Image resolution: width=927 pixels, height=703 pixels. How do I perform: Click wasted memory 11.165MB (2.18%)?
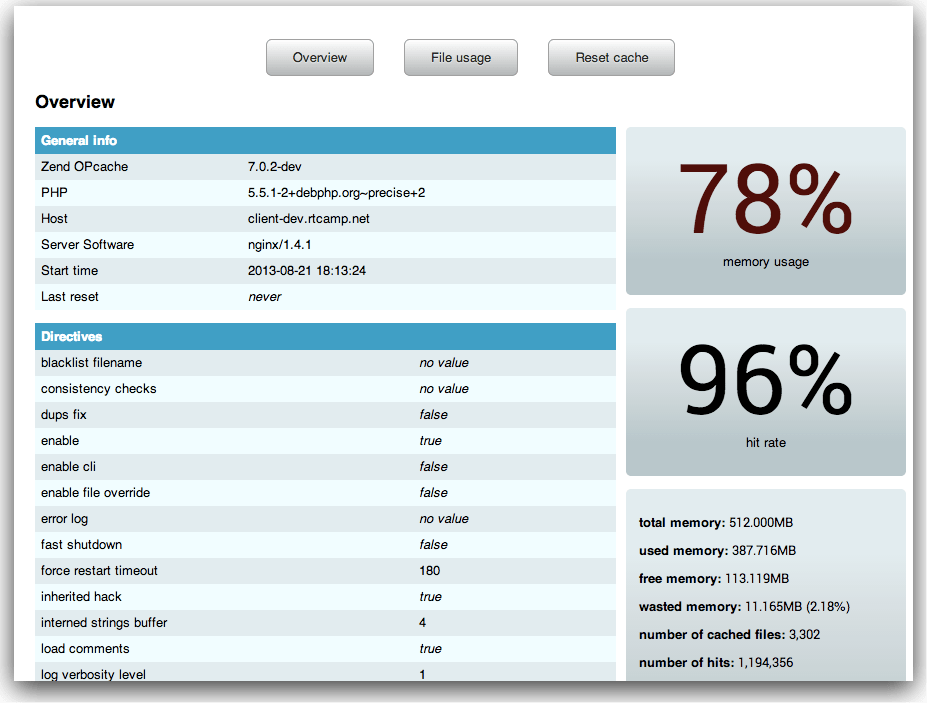pos(744,607)
